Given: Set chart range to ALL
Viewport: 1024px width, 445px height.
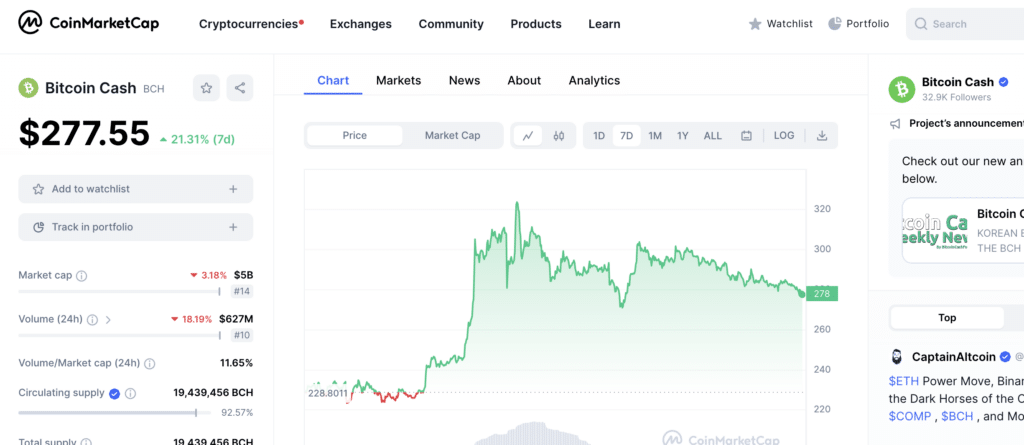Looking at the screenshot, I should tap(712, 135).
